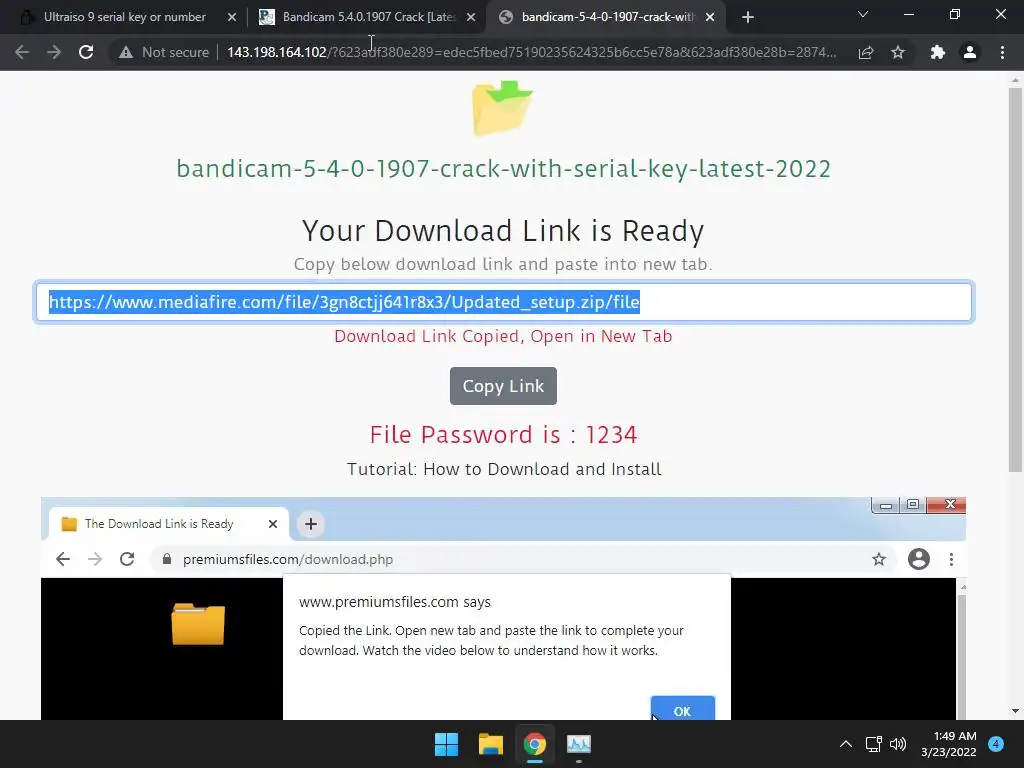
Task: Open the clock showing 1:49 AM
Action: click(x=949, y=744)
